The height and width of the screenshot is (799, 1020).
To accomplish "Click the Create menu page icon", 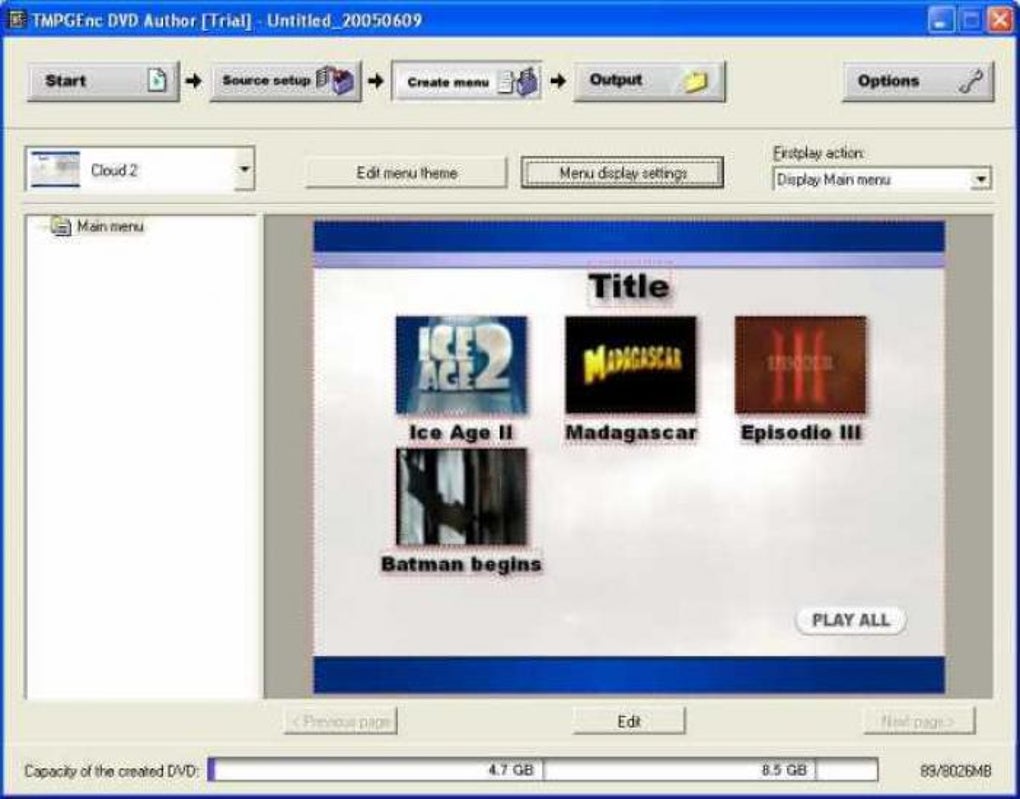I will click(x=518, y=81).
